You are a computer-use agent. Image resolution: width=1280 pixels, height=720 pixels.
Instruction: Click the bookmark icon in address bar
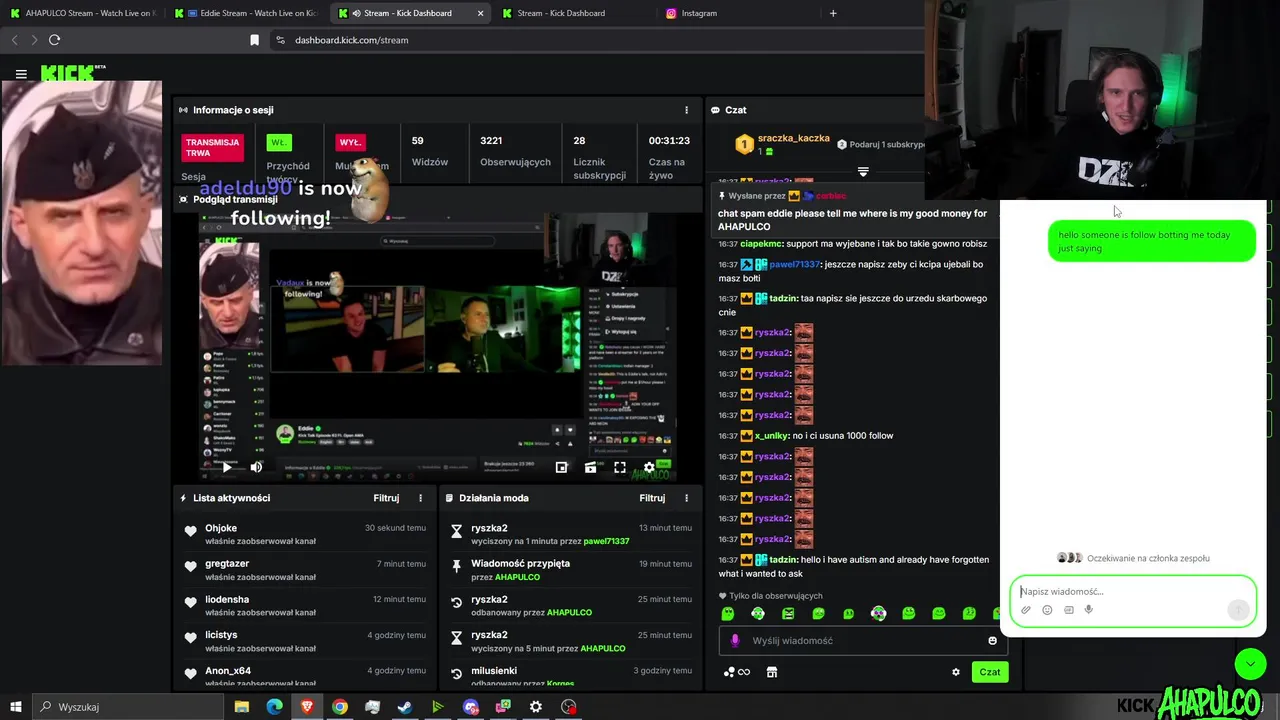click(254, 40)
